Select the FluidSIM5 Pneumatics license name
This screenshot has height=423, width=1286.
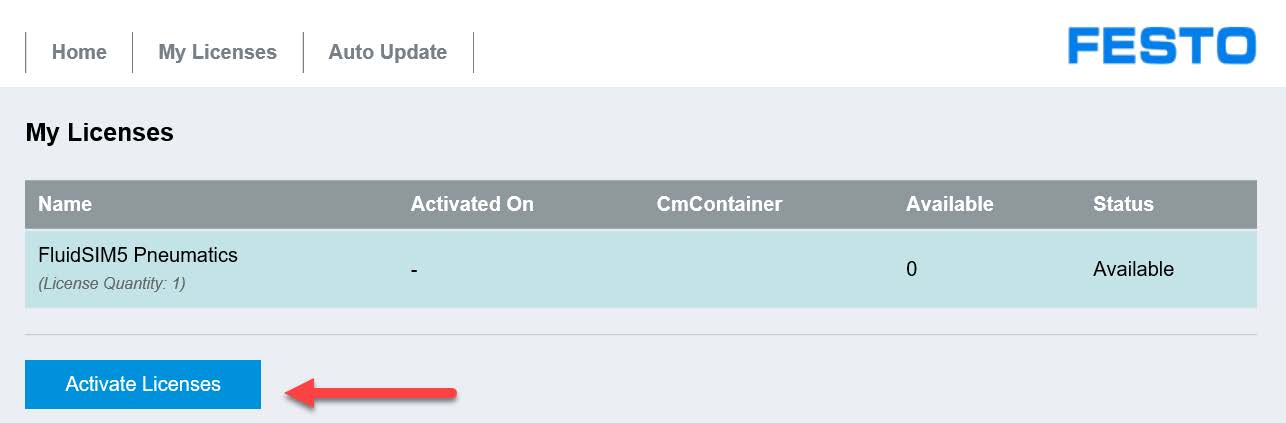tap(138, 255)
